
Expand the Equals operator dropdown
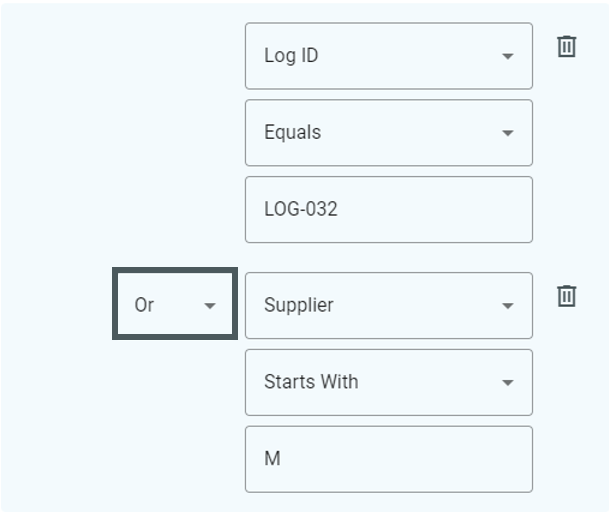(x=389, y=133)
